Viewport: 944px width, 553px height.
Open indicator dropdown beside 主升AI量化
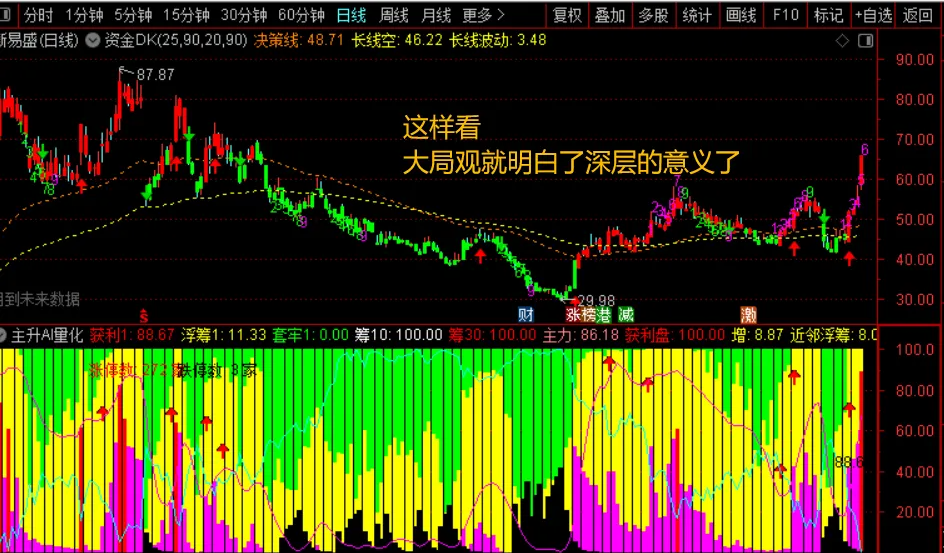1,334
